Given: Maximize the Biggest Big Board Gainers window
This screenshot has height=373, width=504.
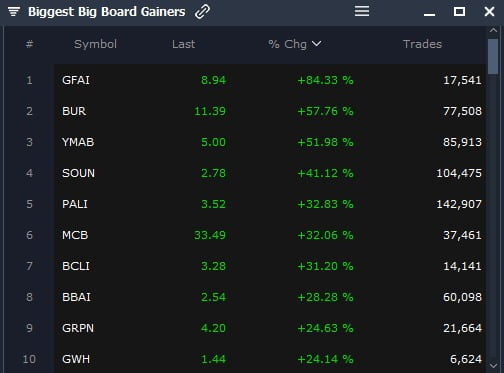Looking at the screenshot, I should click(x=459, y=12).
